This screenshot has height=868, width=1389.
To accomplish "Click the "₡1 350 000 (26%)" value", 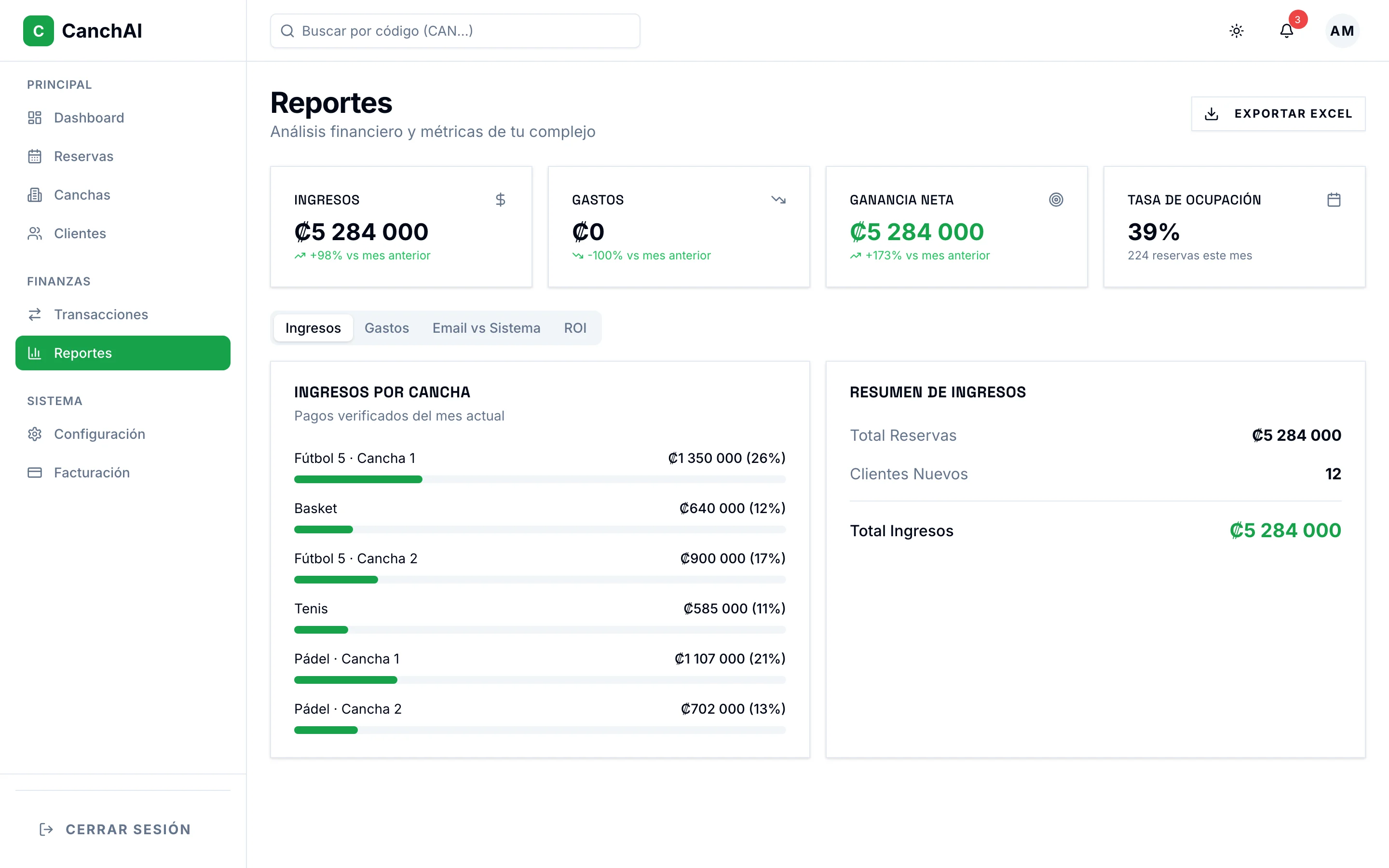I will pos(726,458).
